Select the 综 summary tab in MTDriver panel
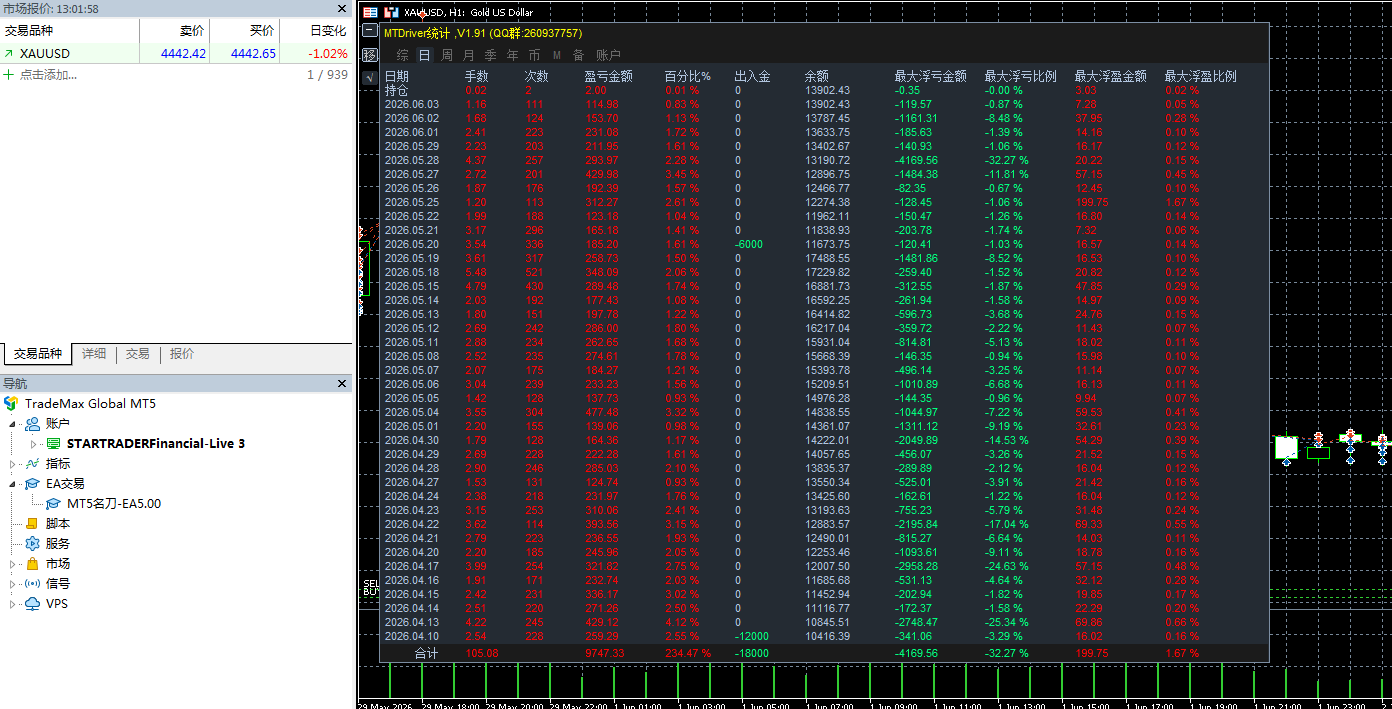The height and width of the screenshot is (709, 1392). click(403, 55)
